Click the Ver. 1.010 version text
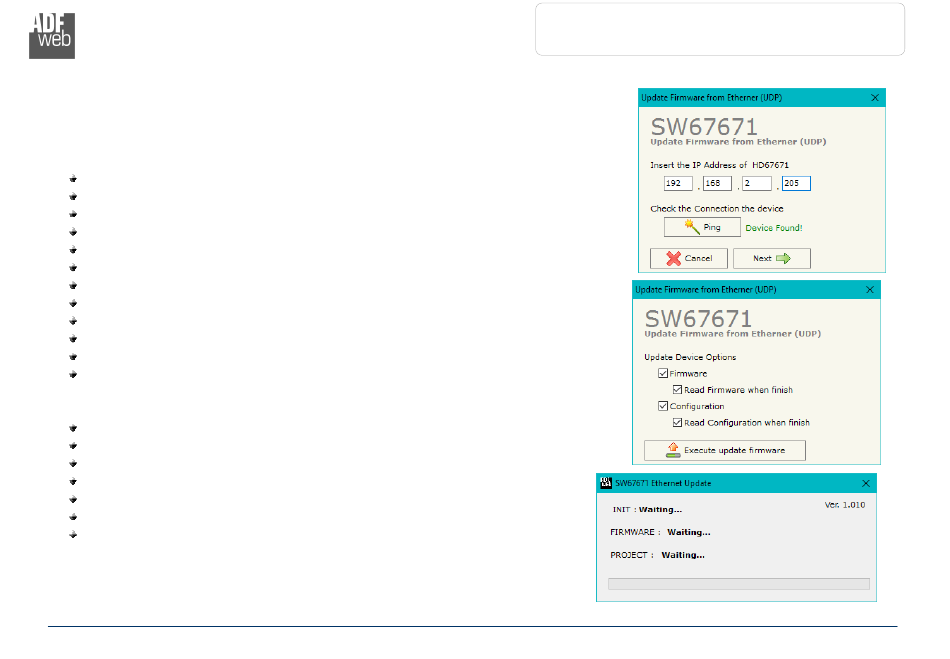The height and width of the screenshot is (659, 950). point(845,505)
